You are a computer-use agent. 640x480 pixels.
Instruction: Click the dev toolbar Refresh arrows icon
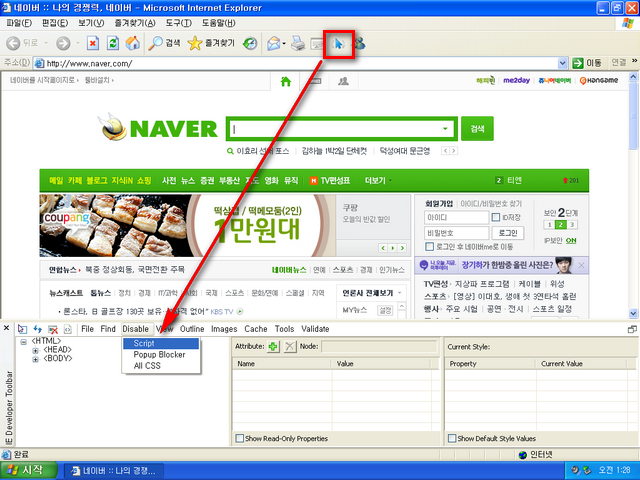[x=38, y=329]
